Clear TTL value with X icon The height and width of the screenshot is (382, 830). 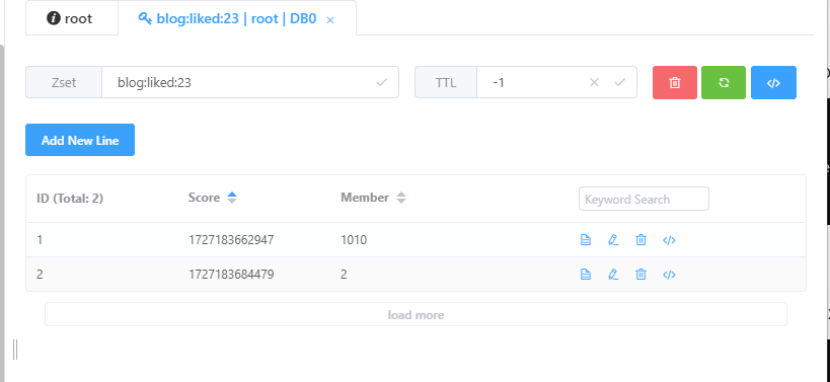(x=594, y=83)
